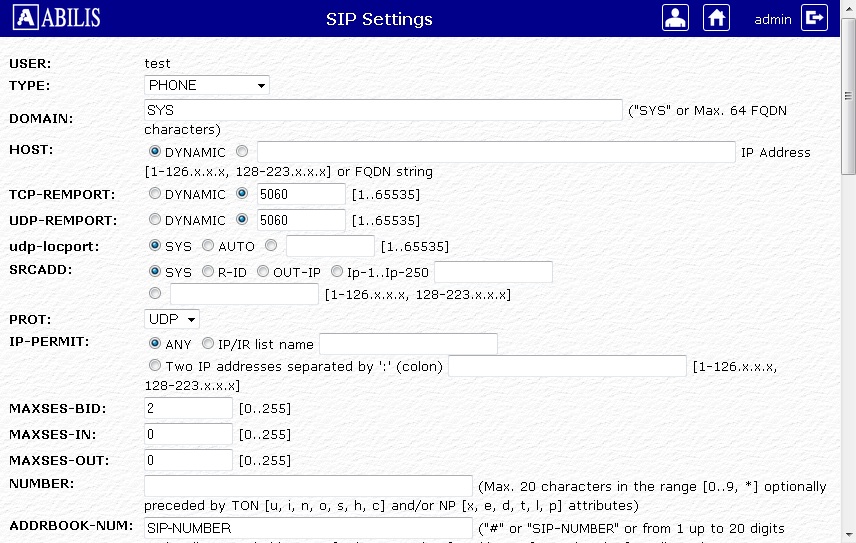Viewport: 856px width, 543px height.
Task: Select DYNAMIC radio for TCP-REMPORT
Action: (x=155, y=194)
